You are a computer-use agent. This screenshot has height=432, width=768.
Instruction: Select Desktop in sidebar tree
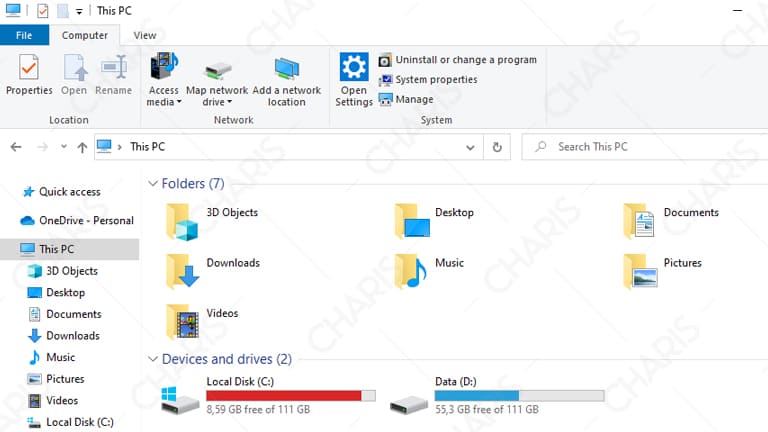56,292
